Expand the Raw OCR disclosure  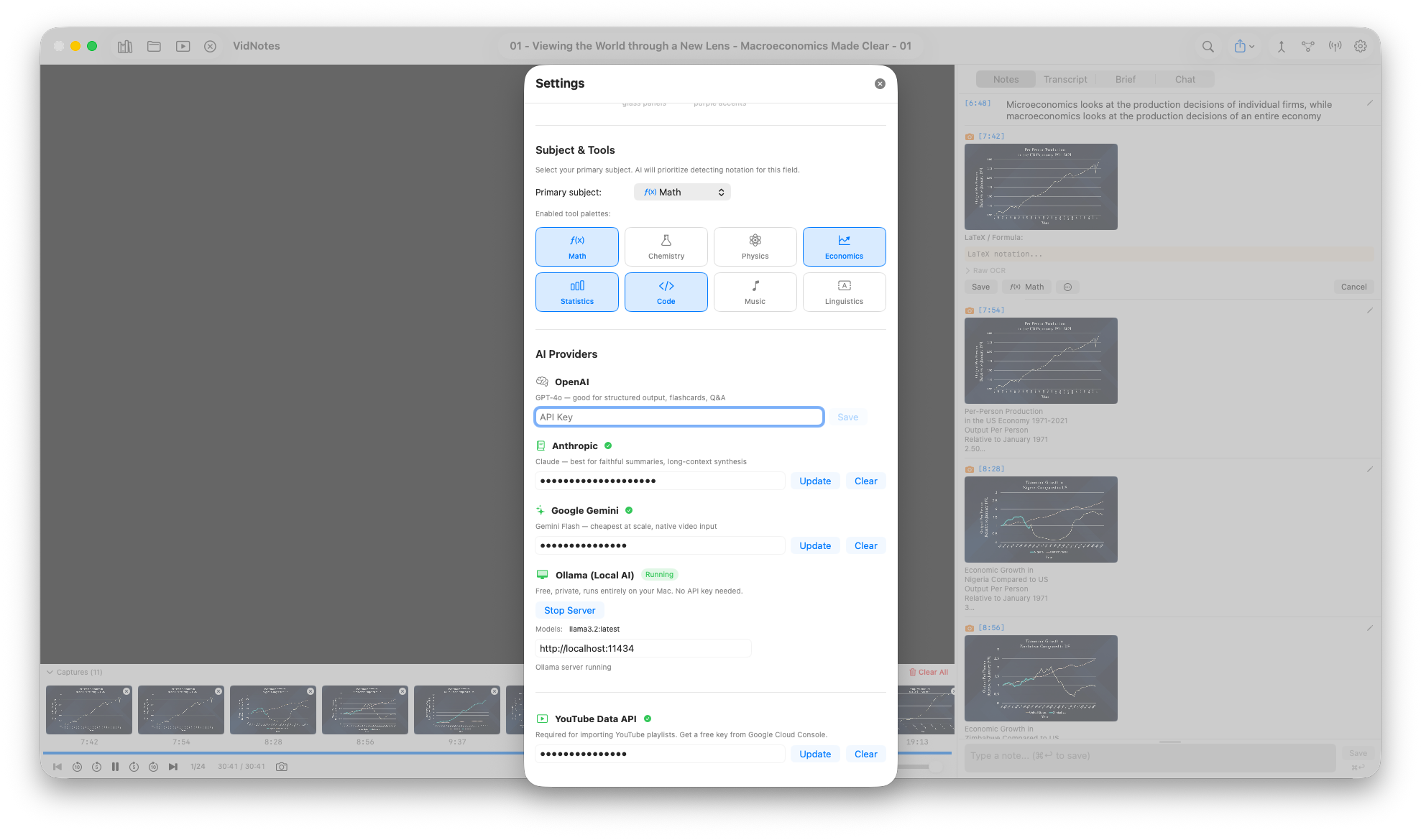coord(985,270)
